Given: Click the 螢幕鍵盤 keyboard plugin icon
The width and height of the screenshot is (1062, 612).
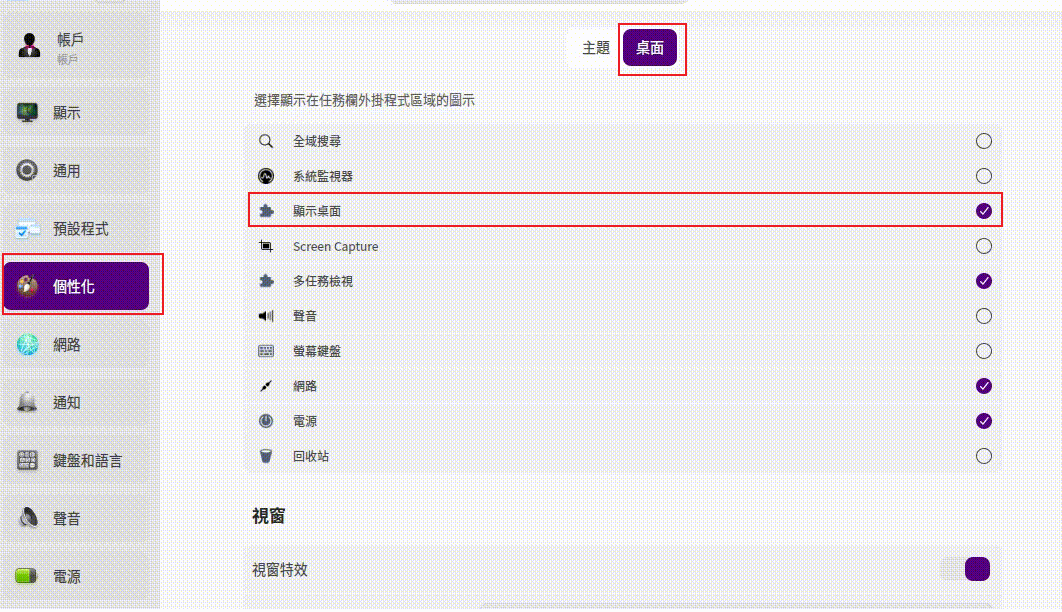Looking at the screenshot, I should [266, 351].
